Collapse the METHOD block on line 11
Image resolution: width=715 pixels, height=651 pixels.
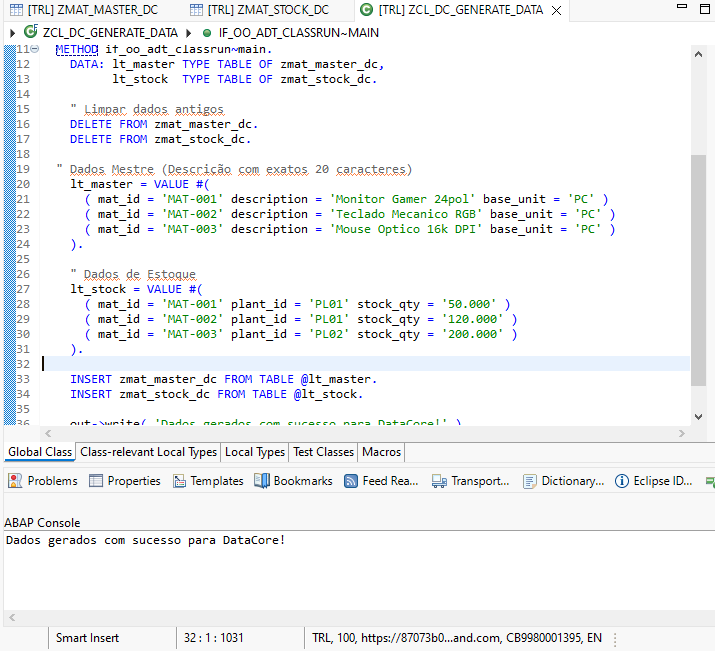click(x=35, y=49)
